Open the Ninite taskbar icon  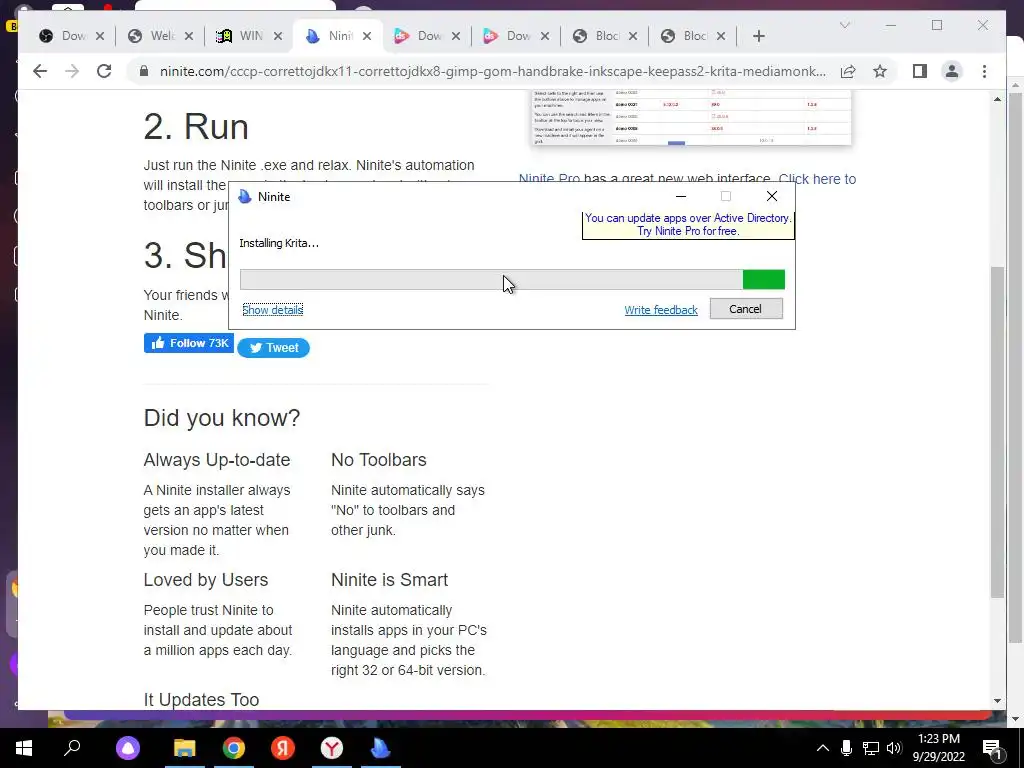coord(381,748)
